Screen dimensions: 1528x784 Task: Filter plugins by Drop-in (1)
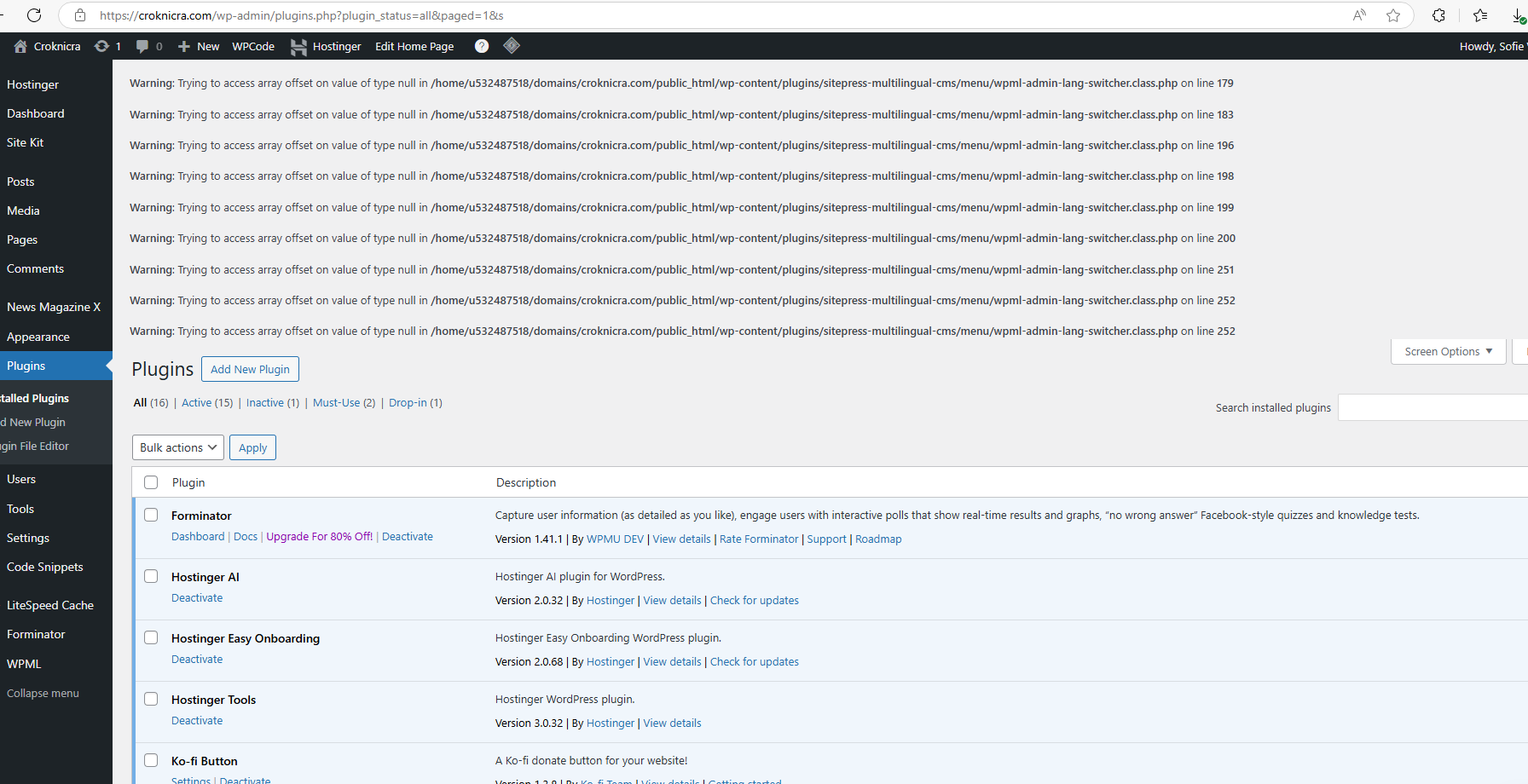(x=415, y=402)
